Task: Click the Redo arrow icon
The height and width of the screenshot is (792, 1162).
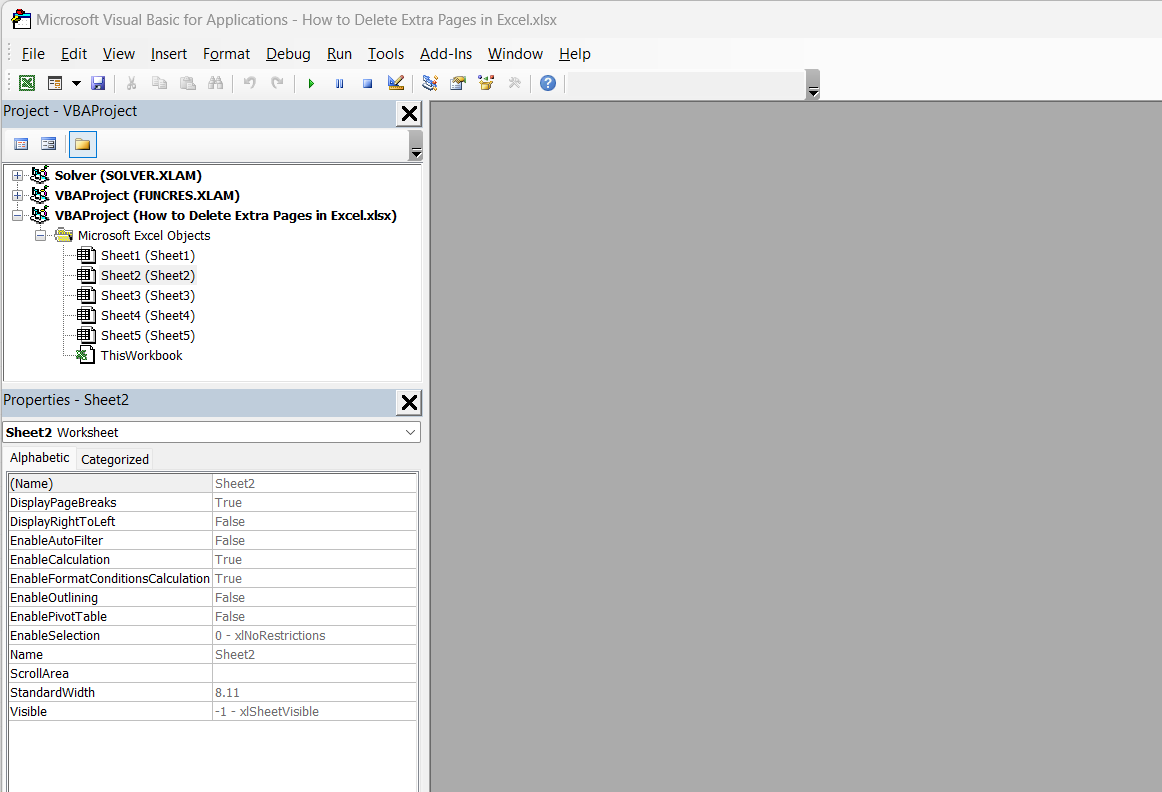Action: point(278,83)
